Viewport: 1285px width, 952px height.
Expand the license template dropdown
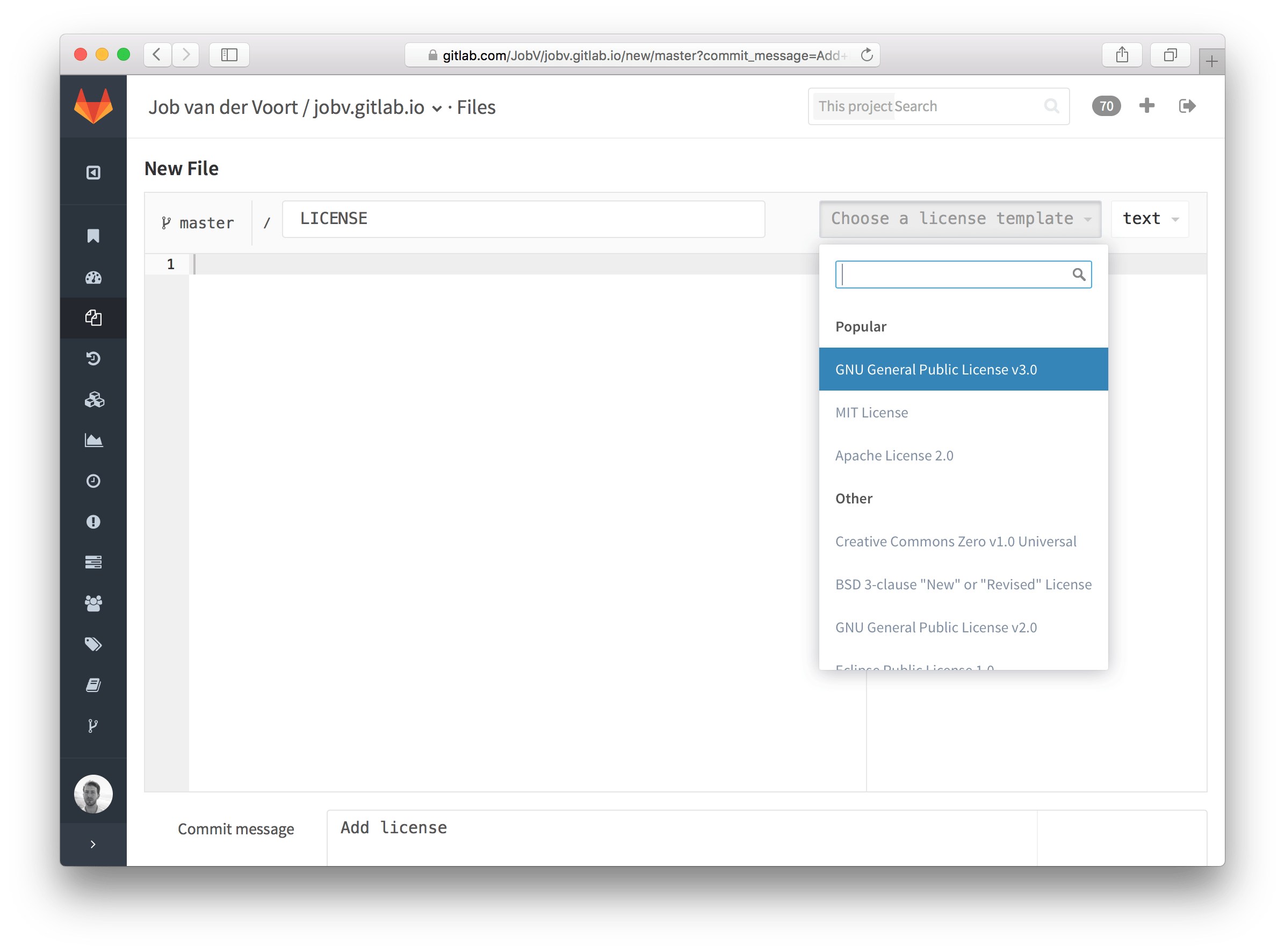[958, 218]
